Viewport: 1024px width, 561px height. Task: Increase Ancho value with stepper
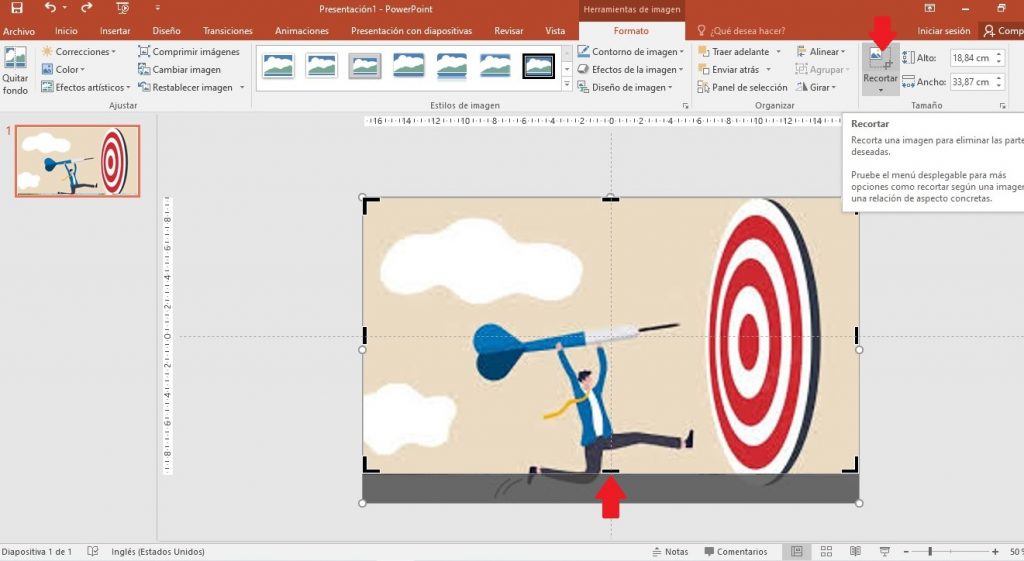pyautogui.click(x=999, y=78)
